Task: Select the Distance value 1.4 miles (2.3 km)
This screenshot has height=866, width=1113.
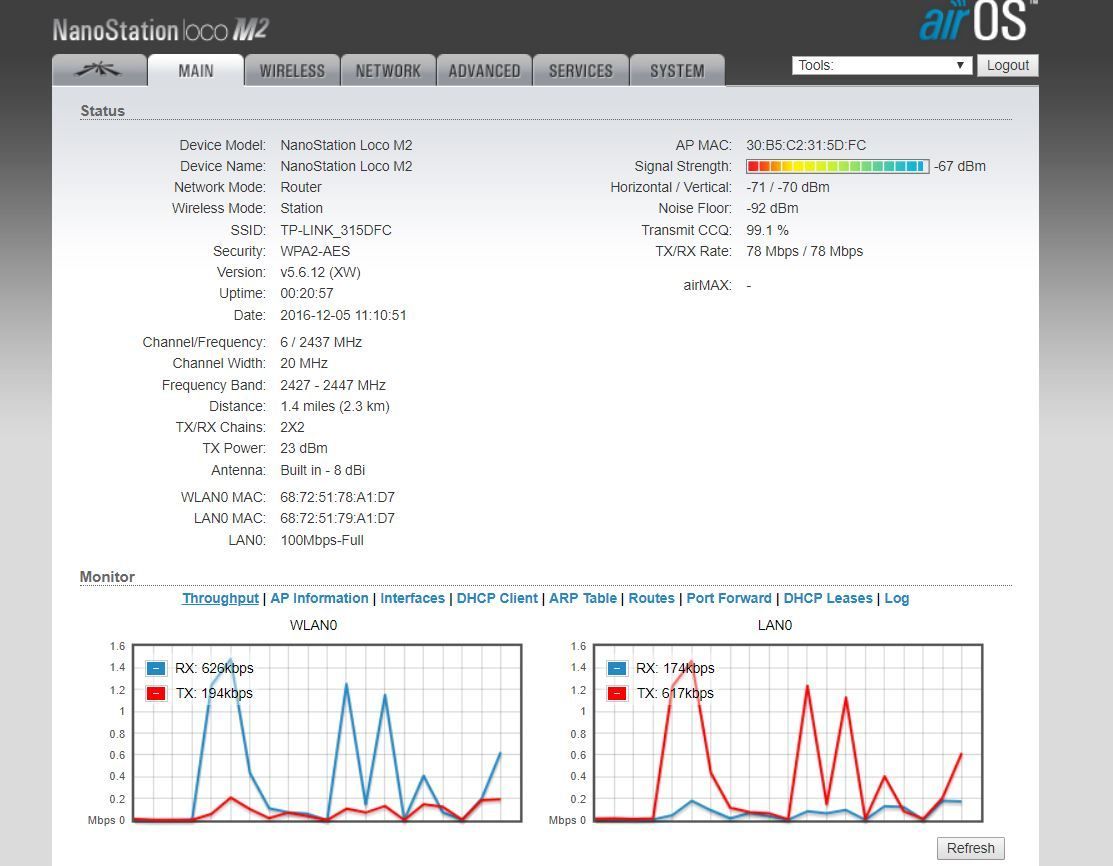Action: [x=335, y=406]
